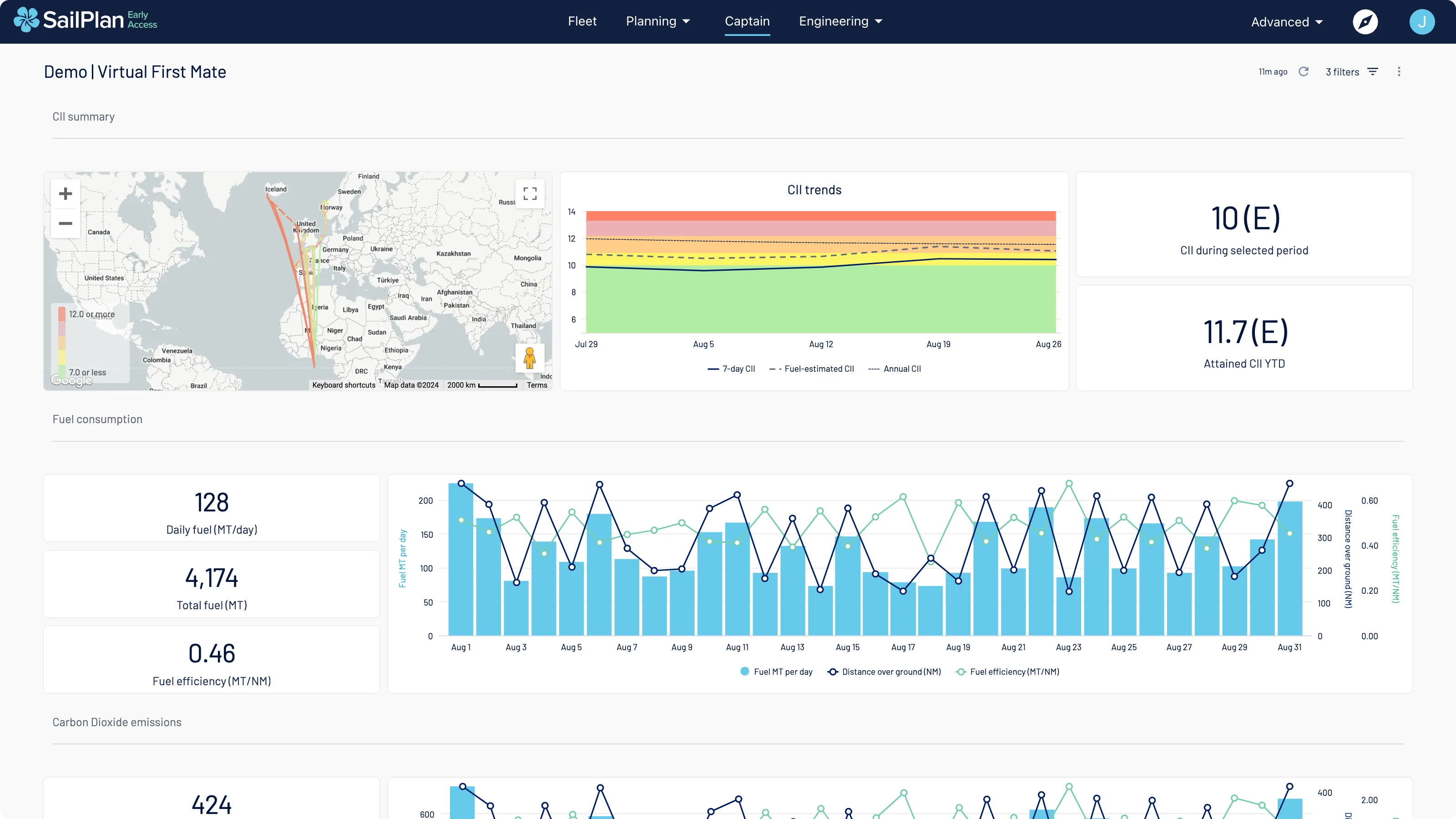Toggle Annual CII legend series
This screenshot has height=819, width=1456.
point(895,369)
